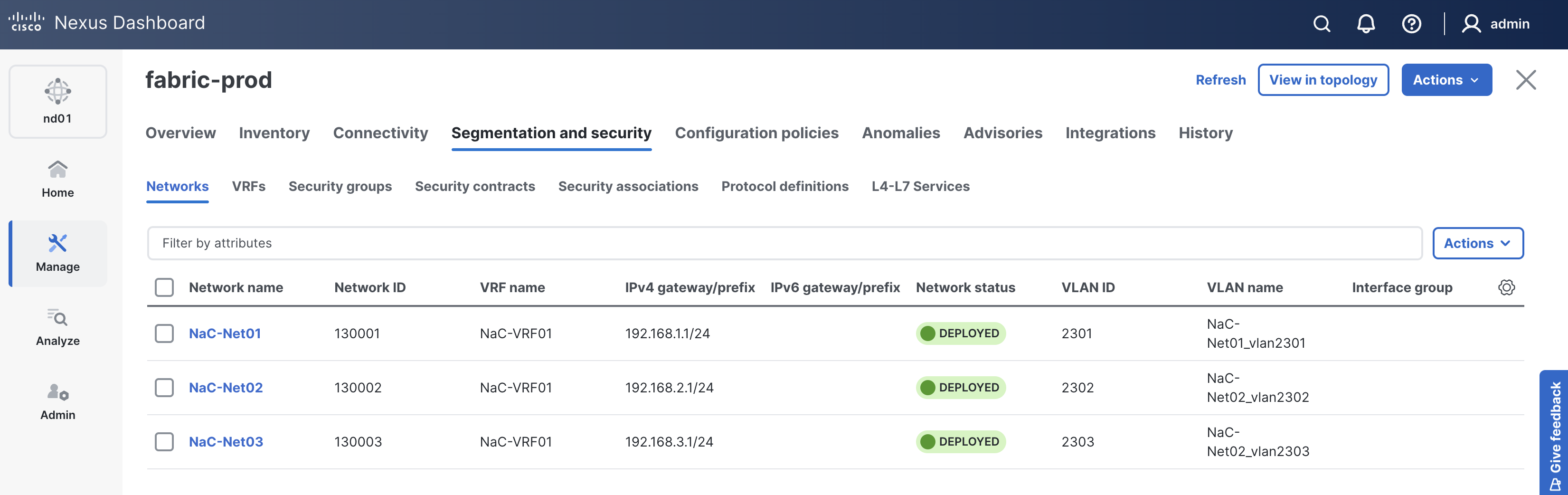Image resolution: width=1568 pixels, height=495 pixels.
Task: Open the search magnifier in header
Action: (1322, 24)
